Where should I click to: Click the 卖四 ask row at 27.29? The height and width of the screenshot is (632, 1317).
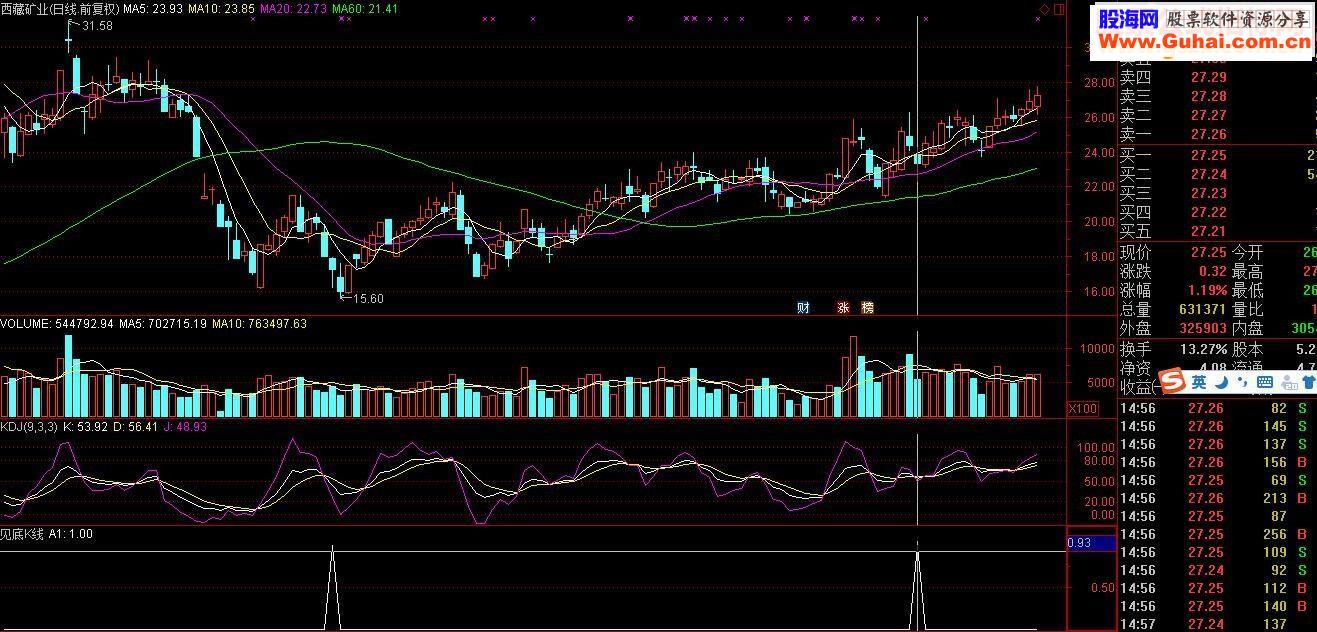click(x=1216, y=77)
